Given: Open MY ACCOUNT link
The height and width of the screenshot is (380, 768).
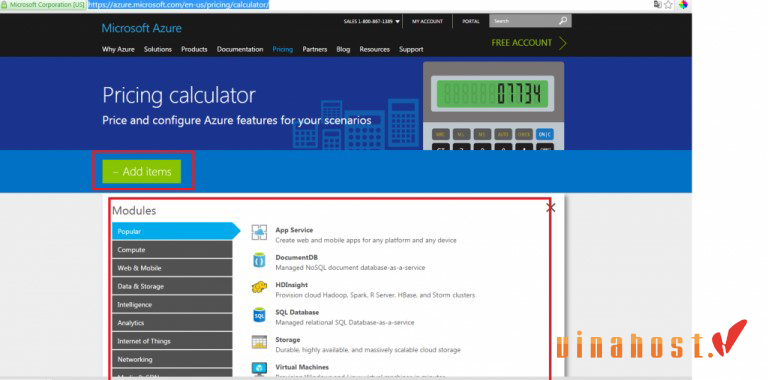Looking at the screenshot, I should coord(427,22).
